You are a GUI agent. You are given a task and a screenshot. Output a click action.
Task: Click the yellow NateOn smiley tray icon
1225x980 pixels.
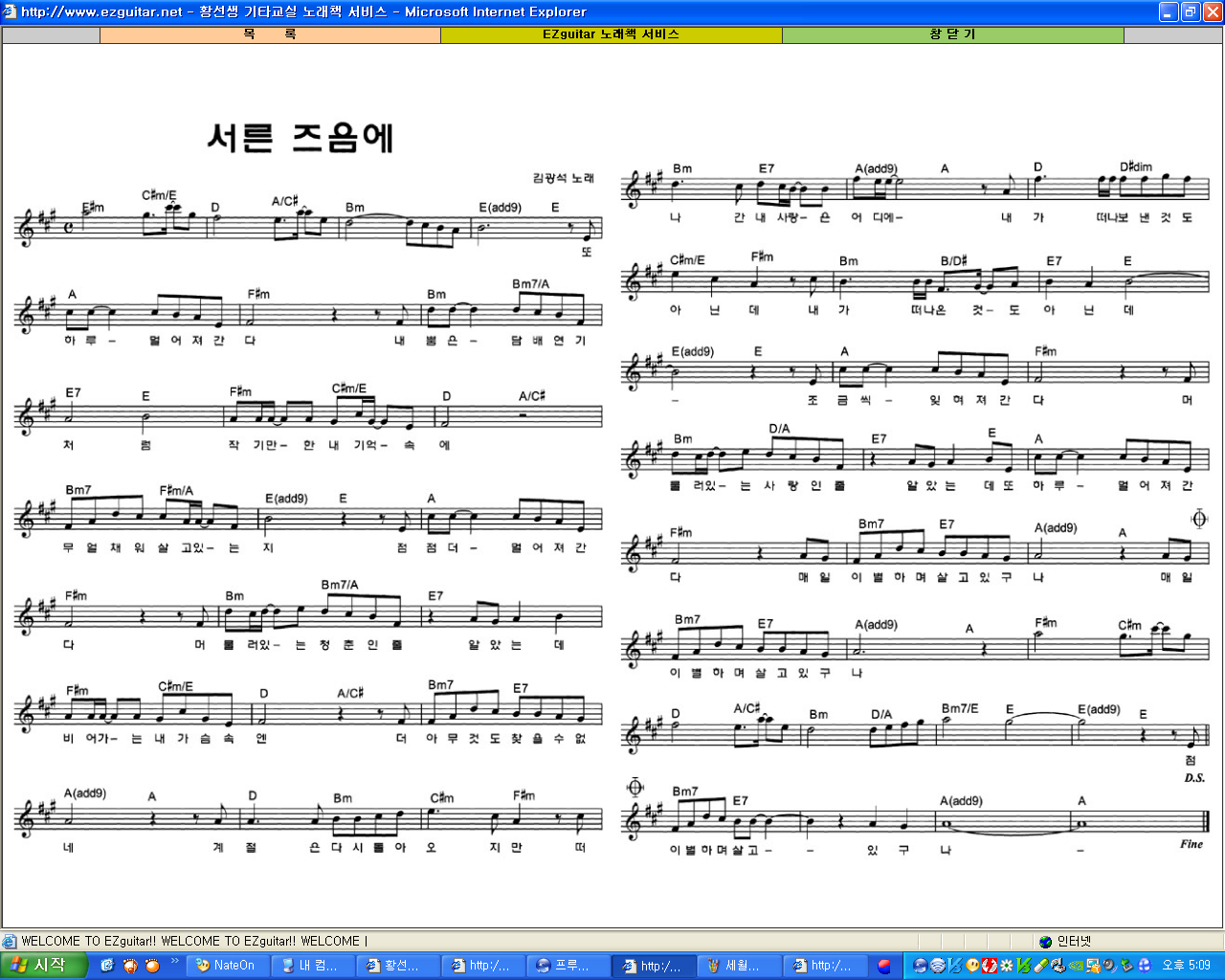972,966
